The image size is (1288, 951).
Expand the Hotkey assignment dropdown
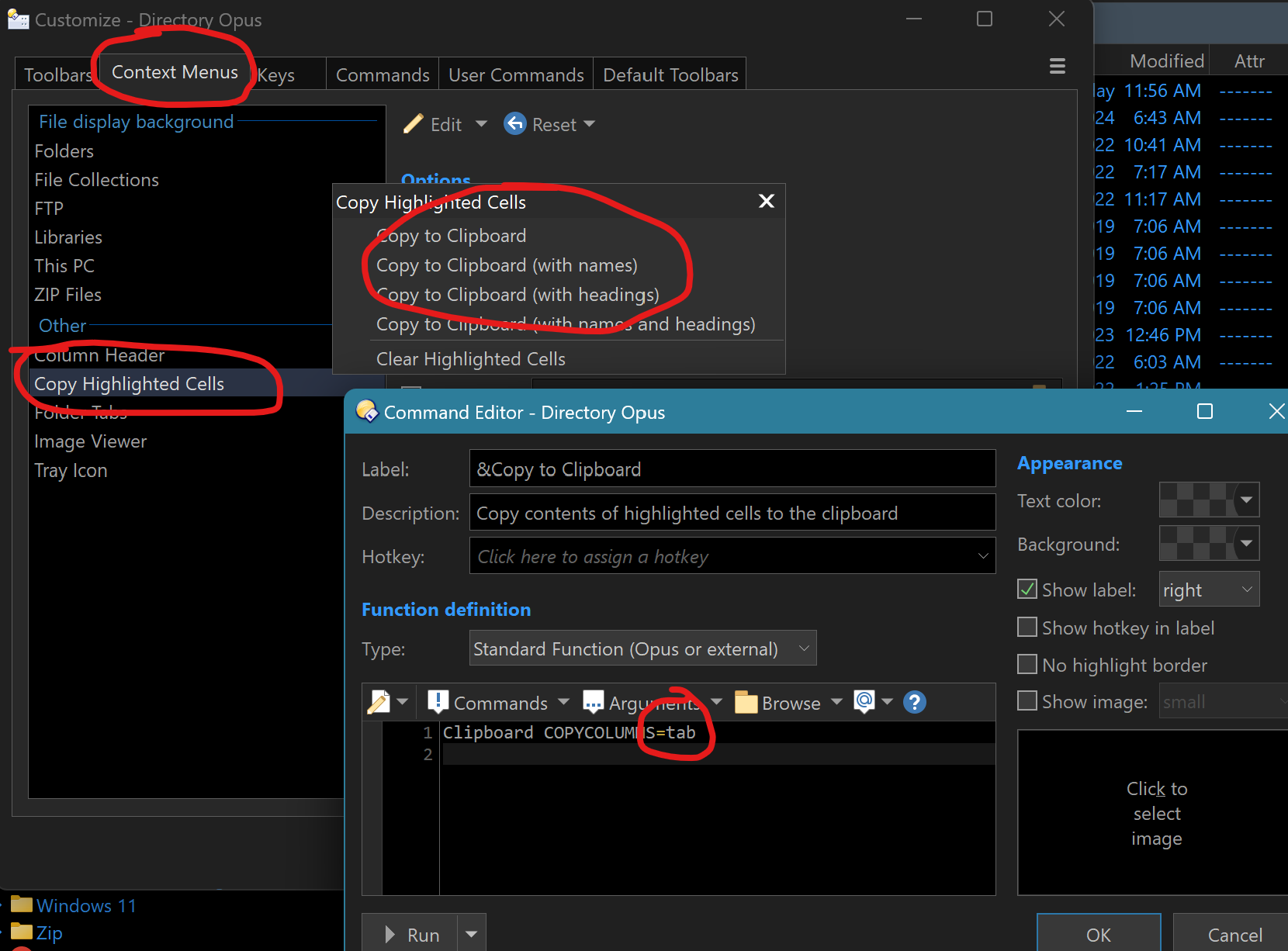[732, 556]
